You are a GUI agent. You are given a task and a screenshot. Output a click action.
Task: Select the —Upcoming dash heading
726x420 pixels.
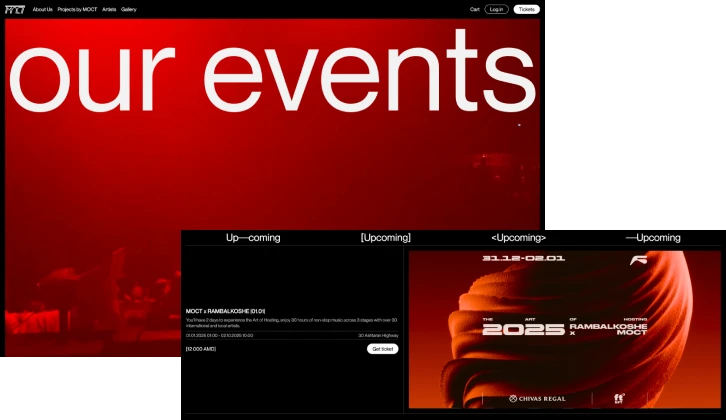point(653,238)
